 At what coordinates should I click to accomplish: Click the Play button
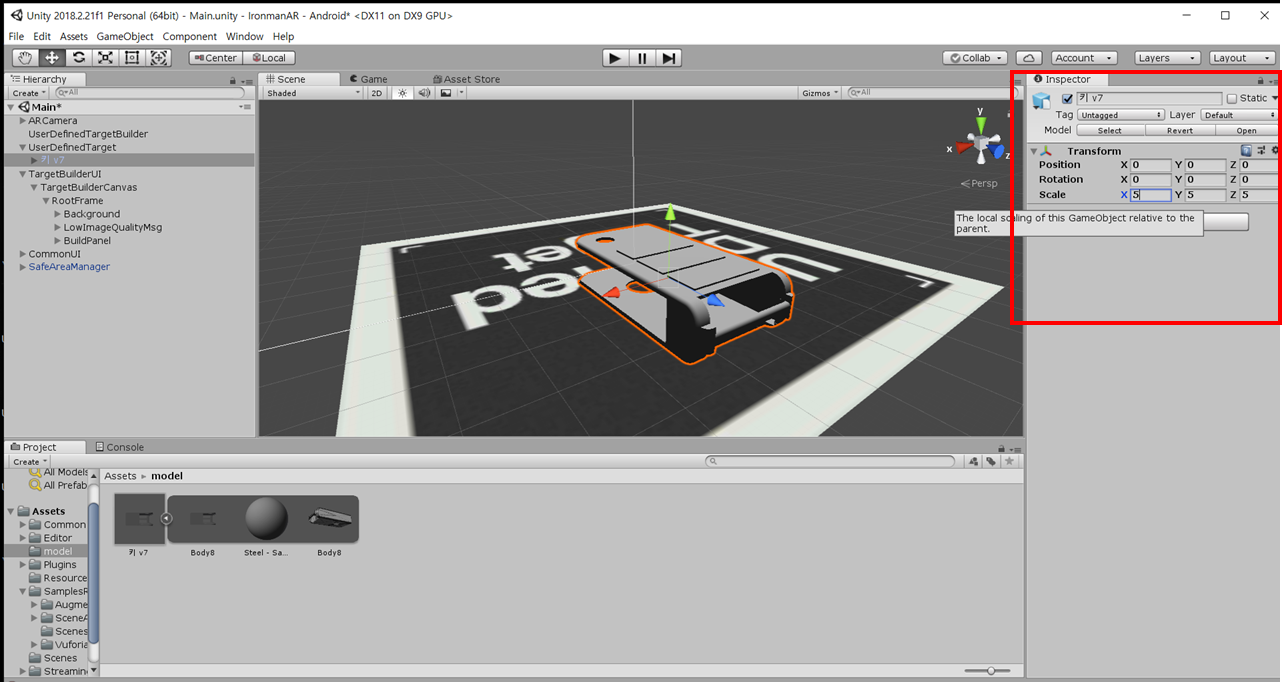pyautogui.click(x=616, y=58)
